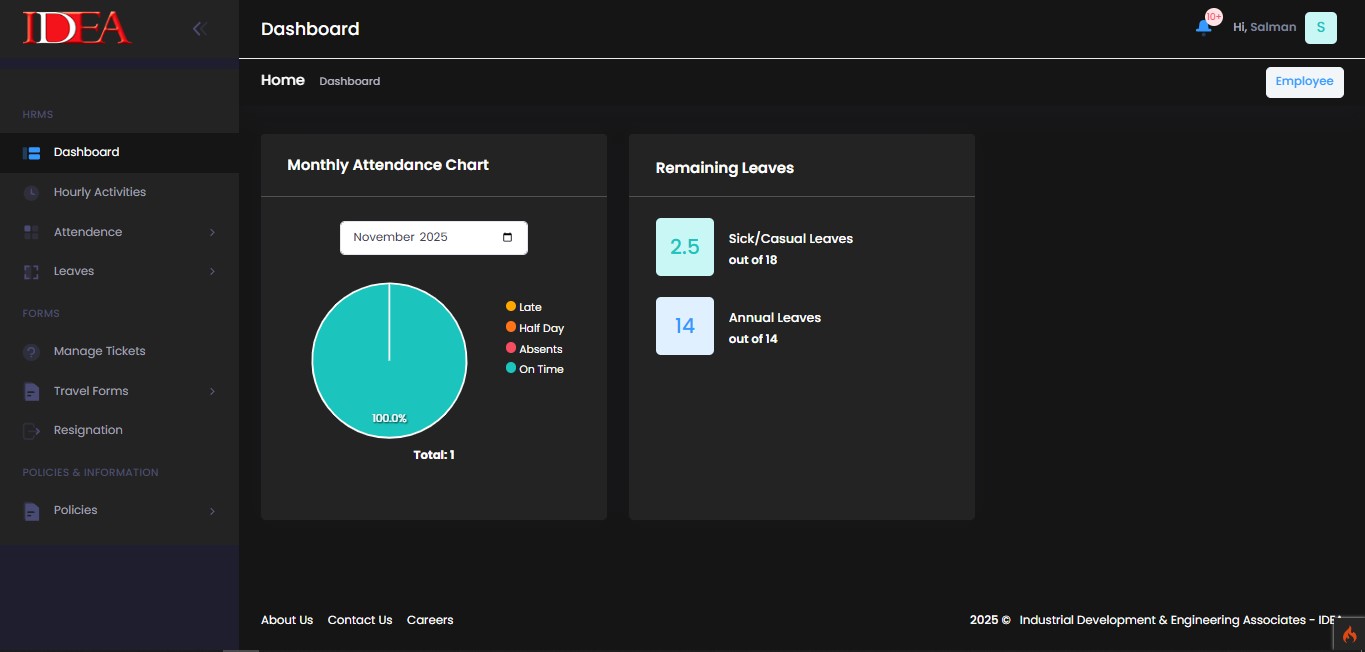The image size is (1365, 652).
Task: Click the notification bell icon
Action: click(1203, 27)
